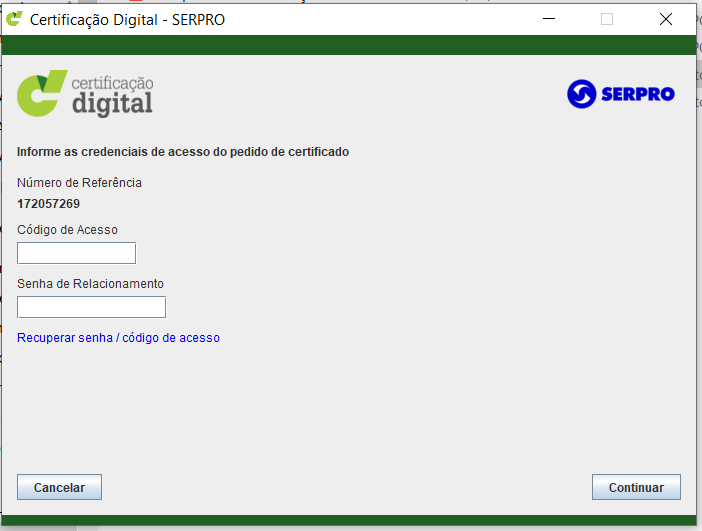Click the green Certificação Digital logo mark
Viewport: 702px width, 531px height.
click(x=43, y=93)
